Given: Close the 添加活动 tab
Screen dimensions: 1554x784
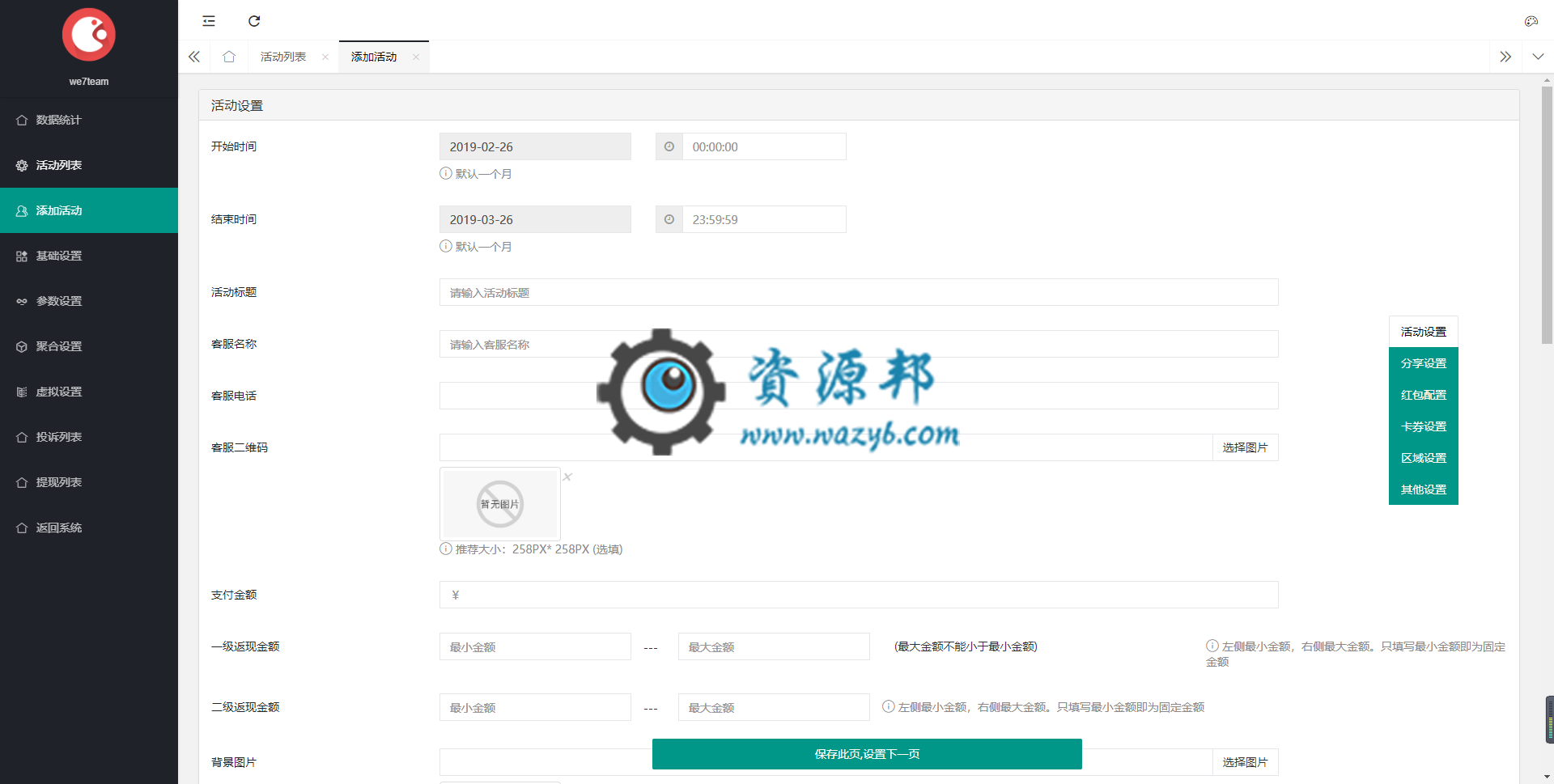Looking at the screenshot, I should click(x=416, y=57).
